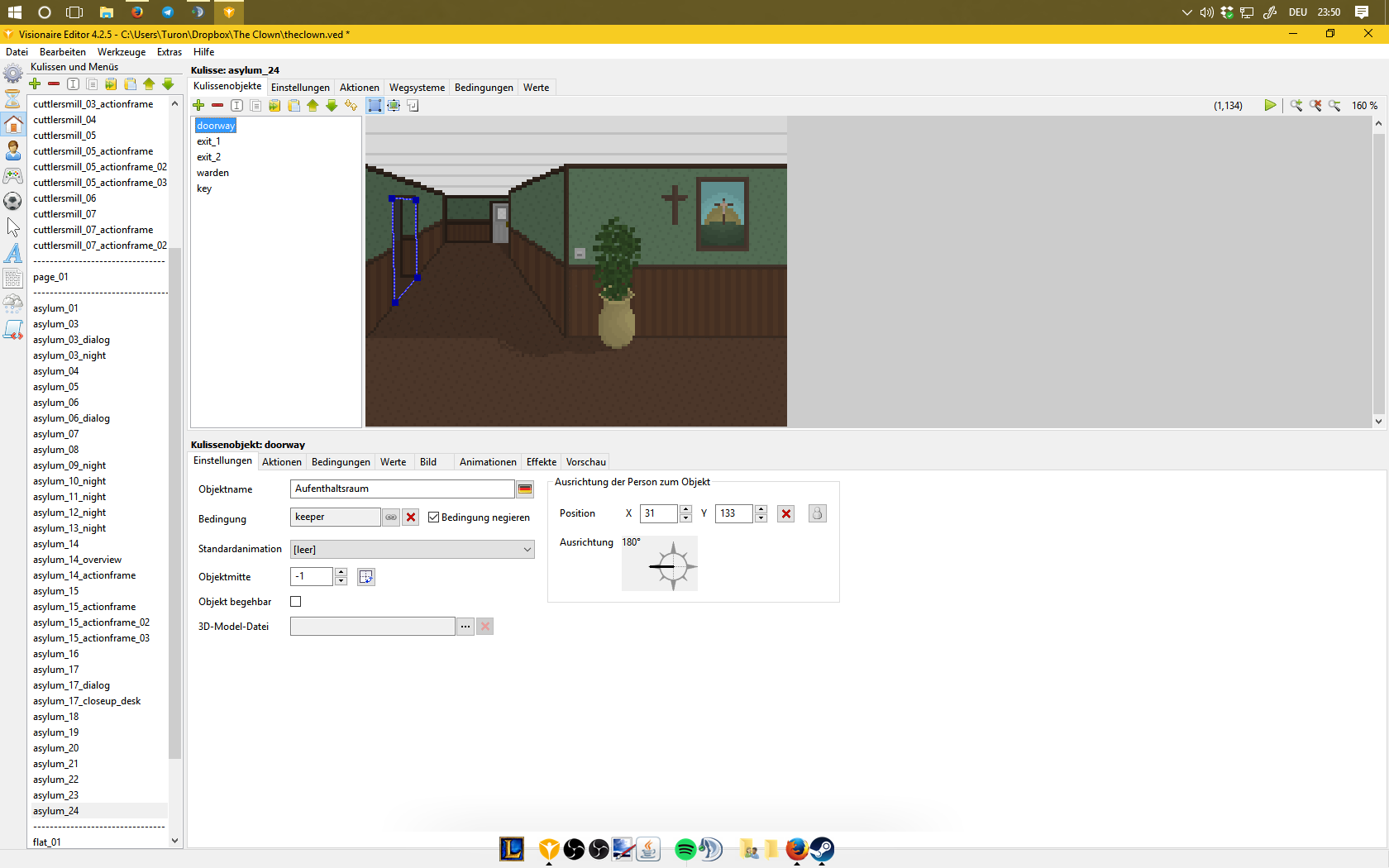Open the gamepad interfaces section in the sidebar

coord(12,176)
